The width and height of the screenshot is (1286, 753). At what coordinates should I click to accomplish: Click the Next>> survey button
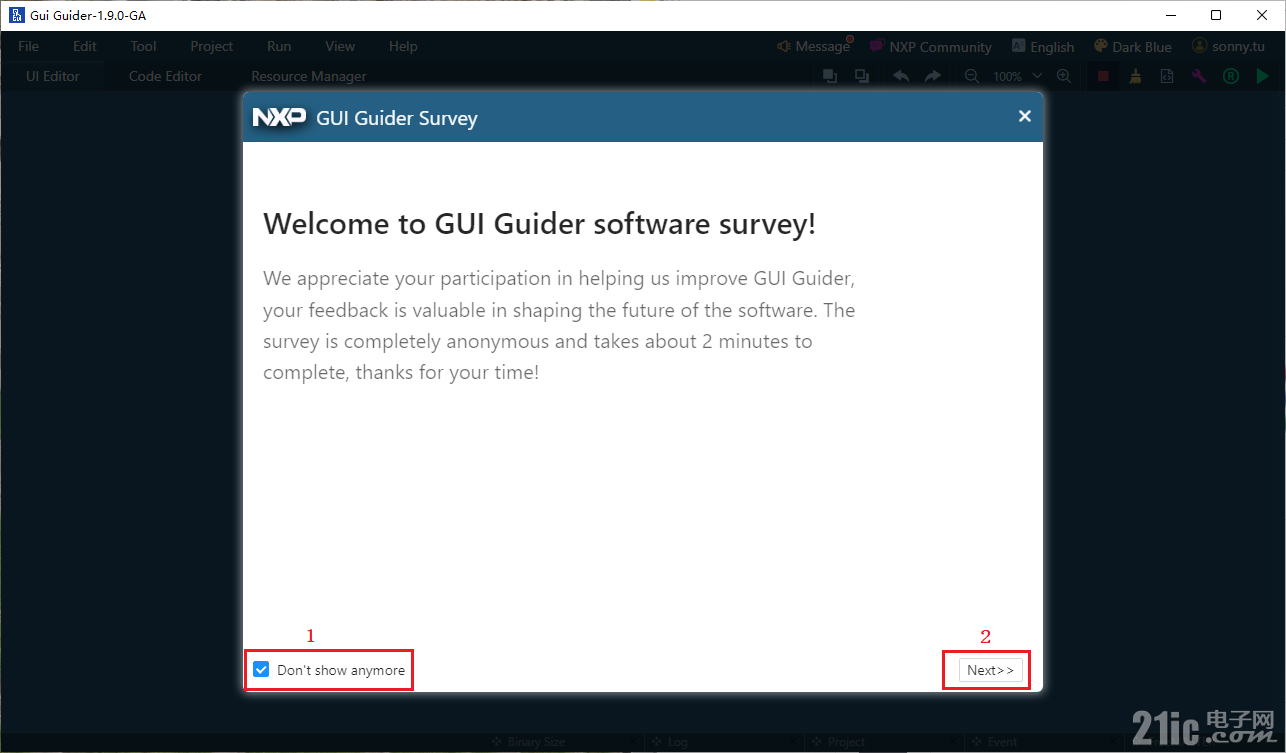pos(990,670)
